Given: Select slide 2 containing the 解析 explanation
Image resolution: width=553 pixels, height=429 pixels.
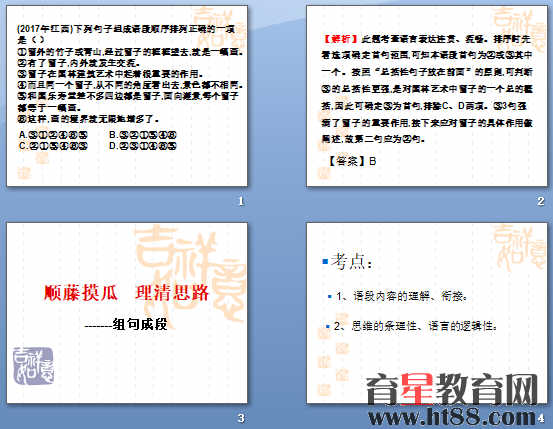Looking at the screenshot, I should pyautogui.click(x=427, y=96).
